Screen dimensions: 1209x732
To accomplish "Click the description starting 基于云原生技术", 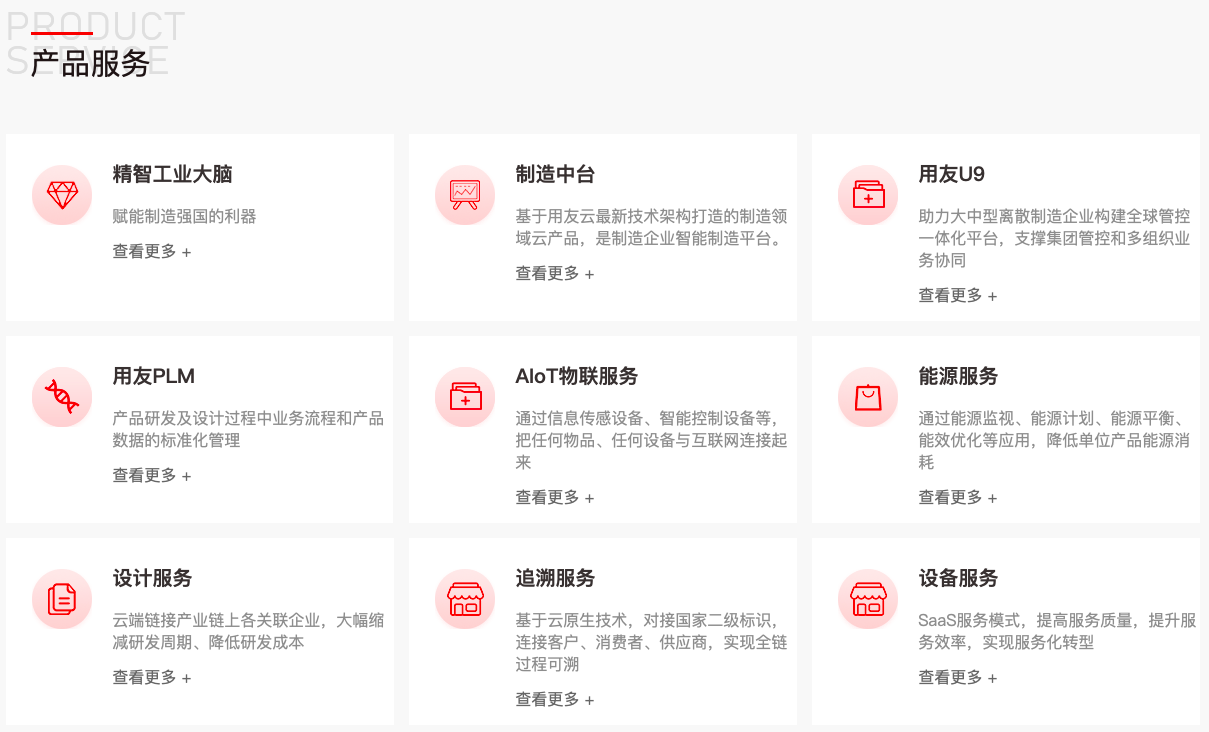I will coord(652,643).
